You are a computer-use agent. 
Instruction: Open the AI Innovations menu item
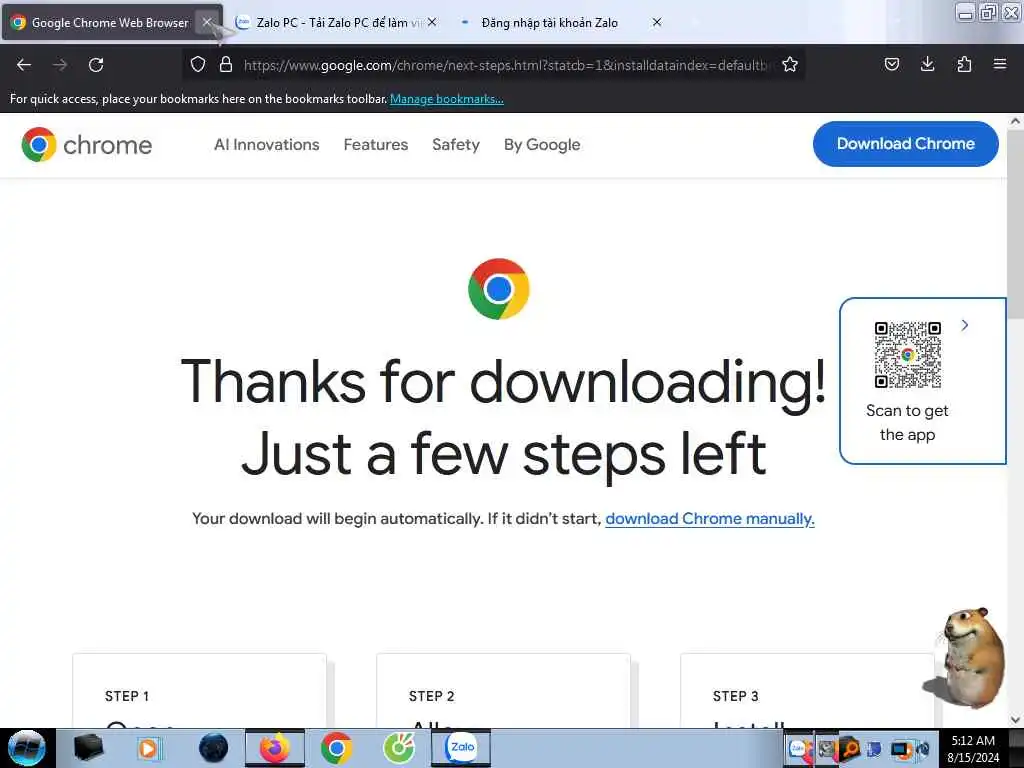(266, 144)
